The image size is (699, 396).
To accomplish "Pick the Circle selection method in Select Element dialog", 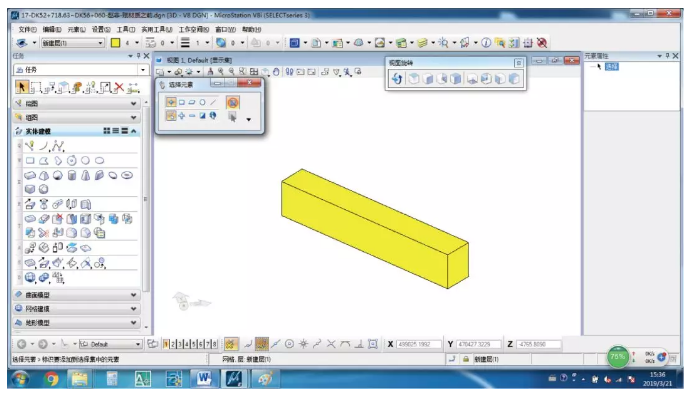I will (202, 103).
